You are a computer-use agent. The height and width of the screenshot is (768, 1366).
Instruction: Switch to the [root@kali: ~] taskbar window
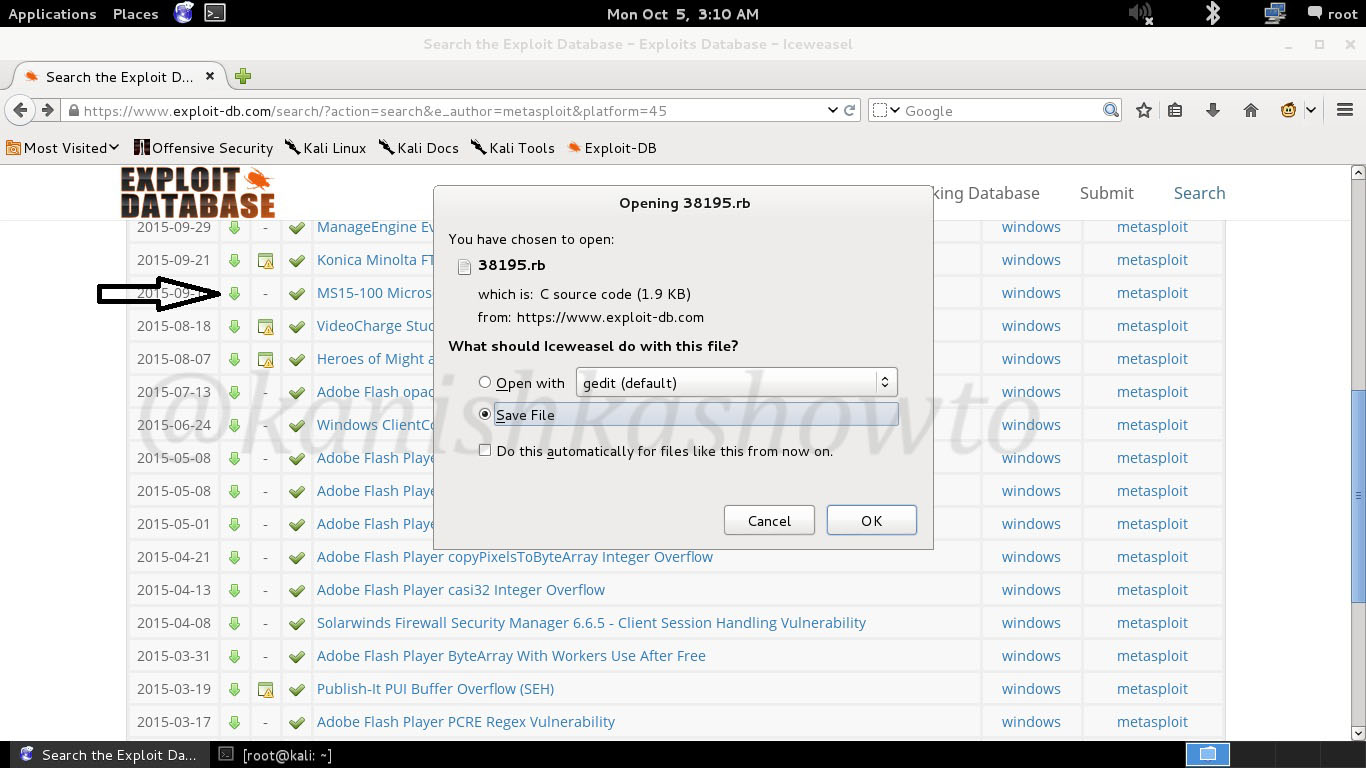[275, 755]
